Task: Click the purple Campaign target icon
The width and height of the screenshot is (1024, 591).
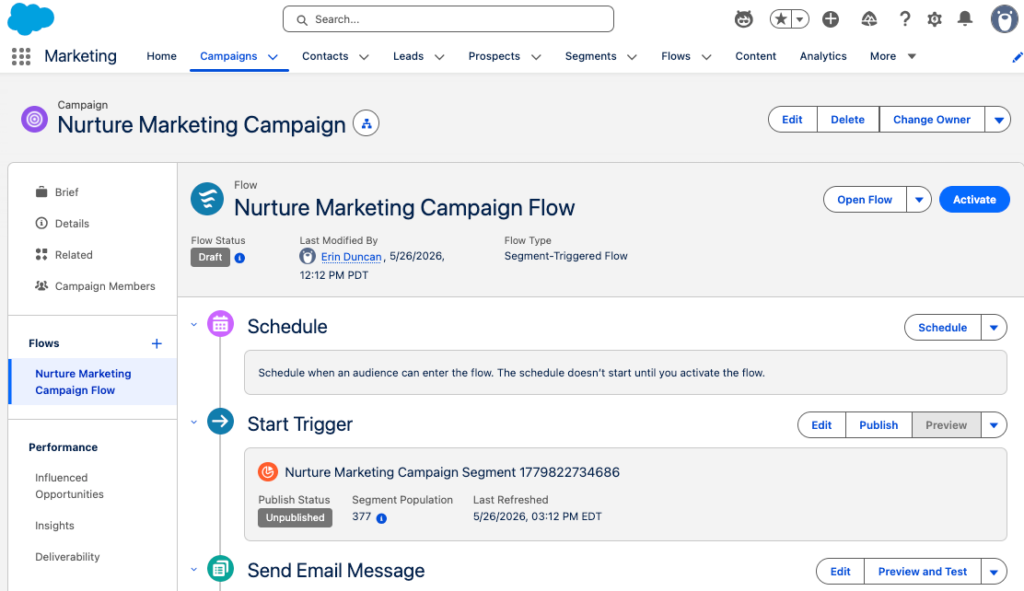Action: pyautogui.click(x=34, y=120)
